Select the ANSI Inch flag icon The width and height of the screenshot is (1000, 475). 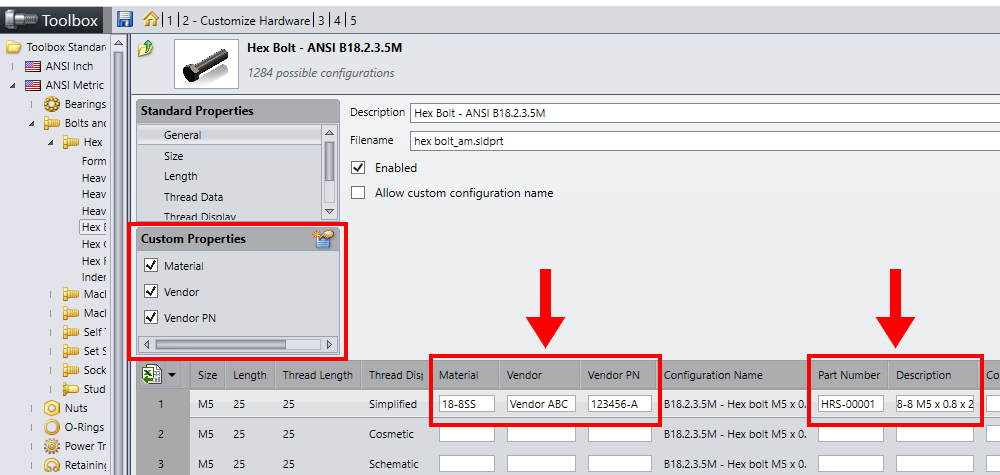[33, 66]
